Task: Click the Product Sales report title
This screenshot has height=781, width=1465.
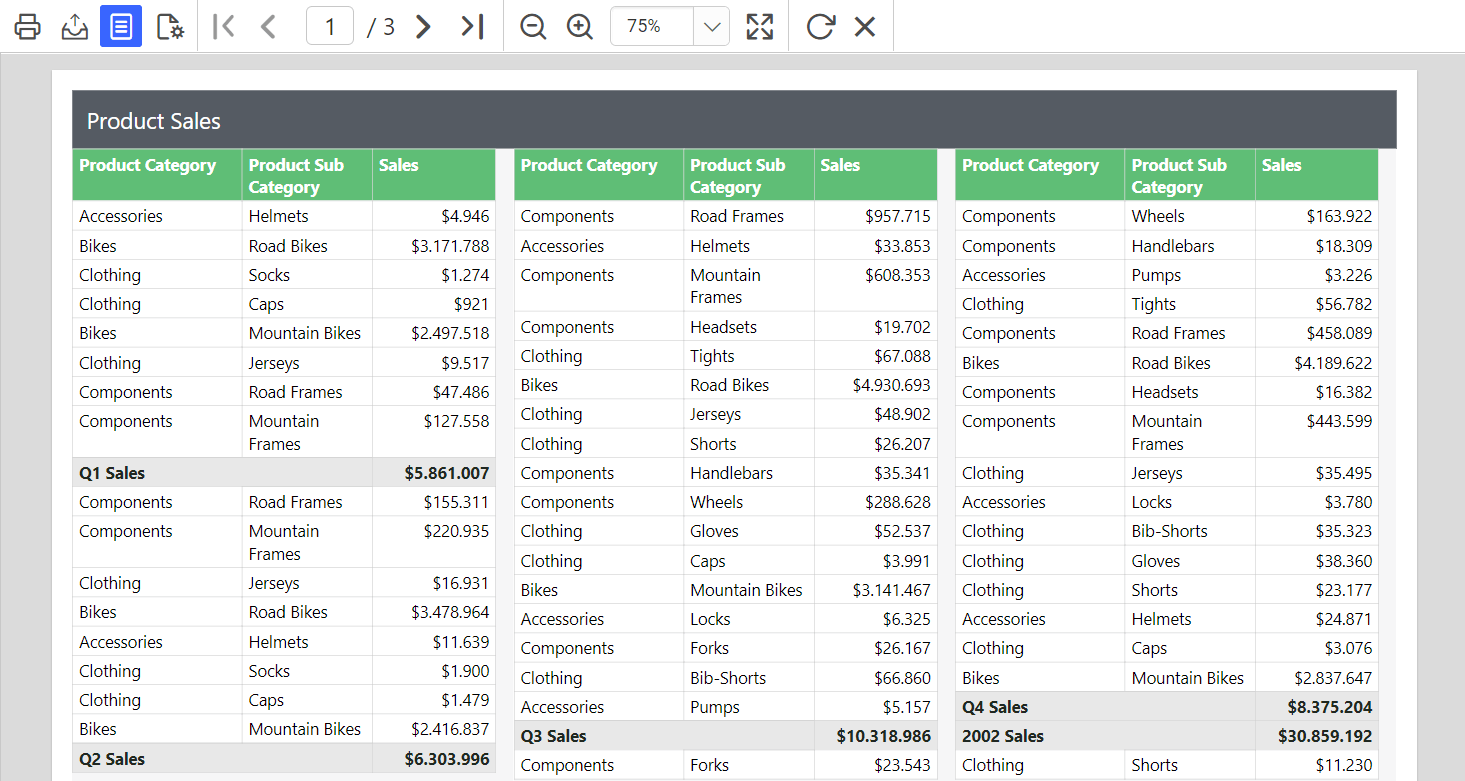Action: point(153,121)
